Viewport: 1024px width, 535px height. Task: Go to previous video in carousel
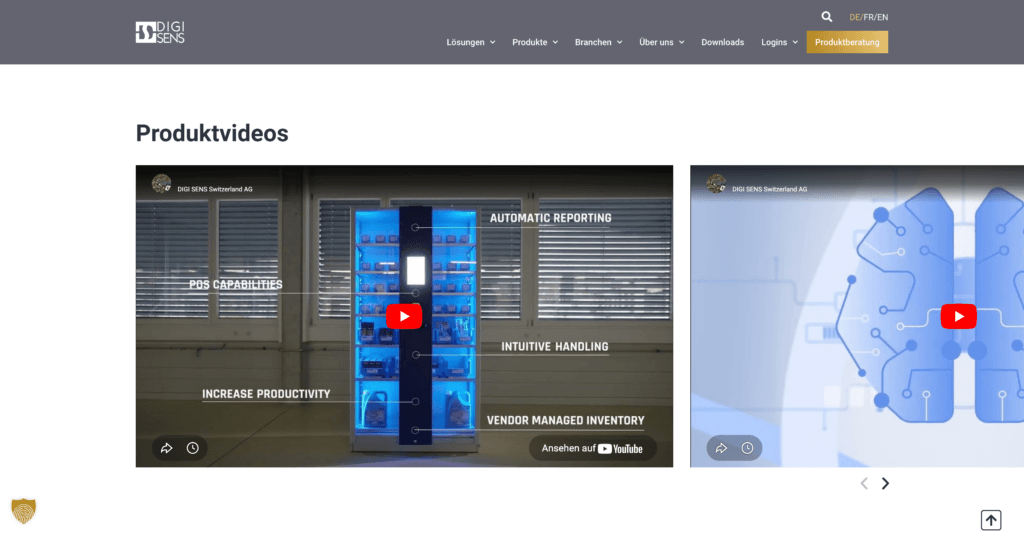coord(864,483)
